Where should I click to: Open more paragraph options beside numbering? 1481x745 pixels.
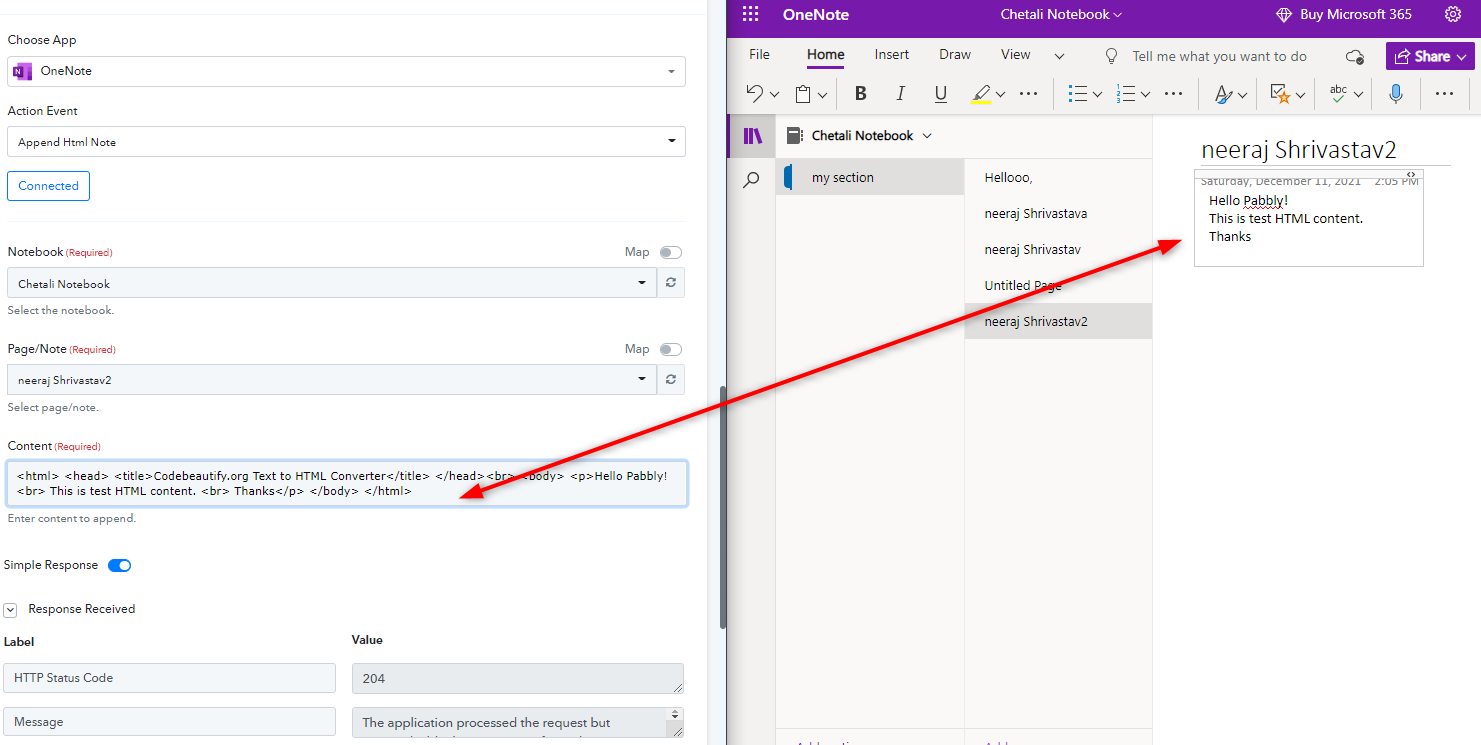(x=1172, y=94)
